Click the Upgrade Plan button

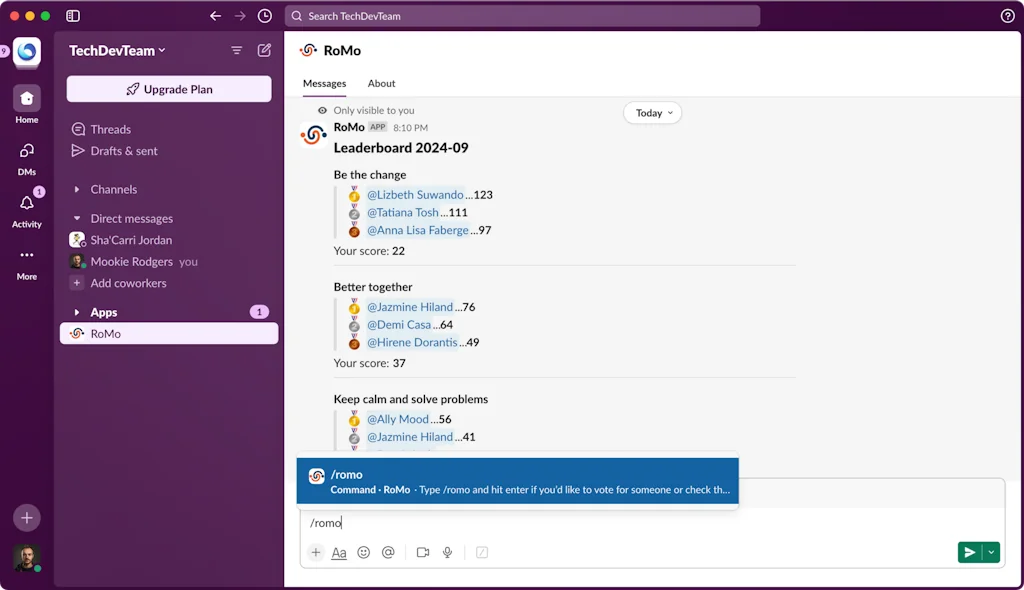tap(169, 89)
